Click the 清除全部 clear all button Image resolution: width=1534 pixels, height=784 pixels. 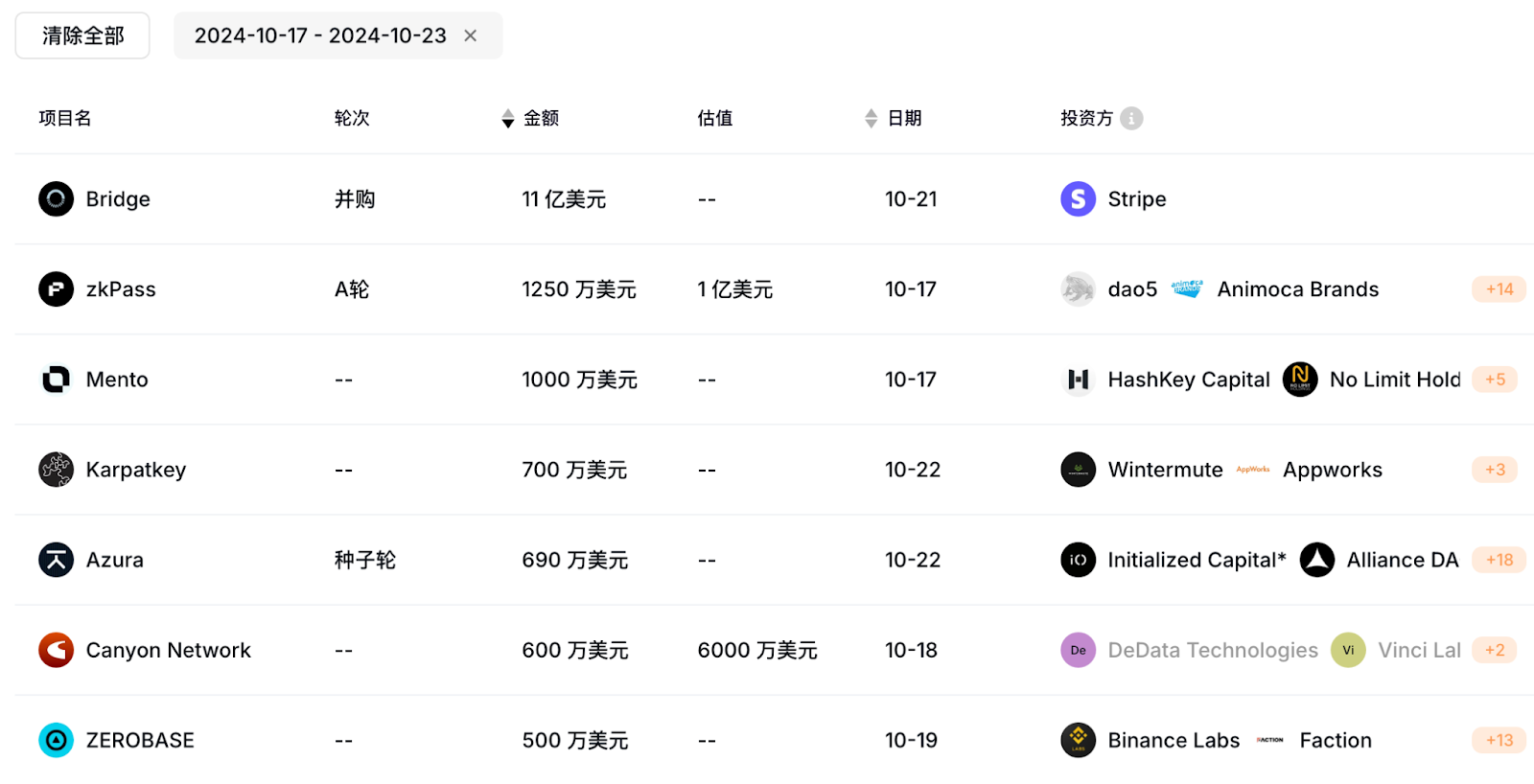pos(82,35)
